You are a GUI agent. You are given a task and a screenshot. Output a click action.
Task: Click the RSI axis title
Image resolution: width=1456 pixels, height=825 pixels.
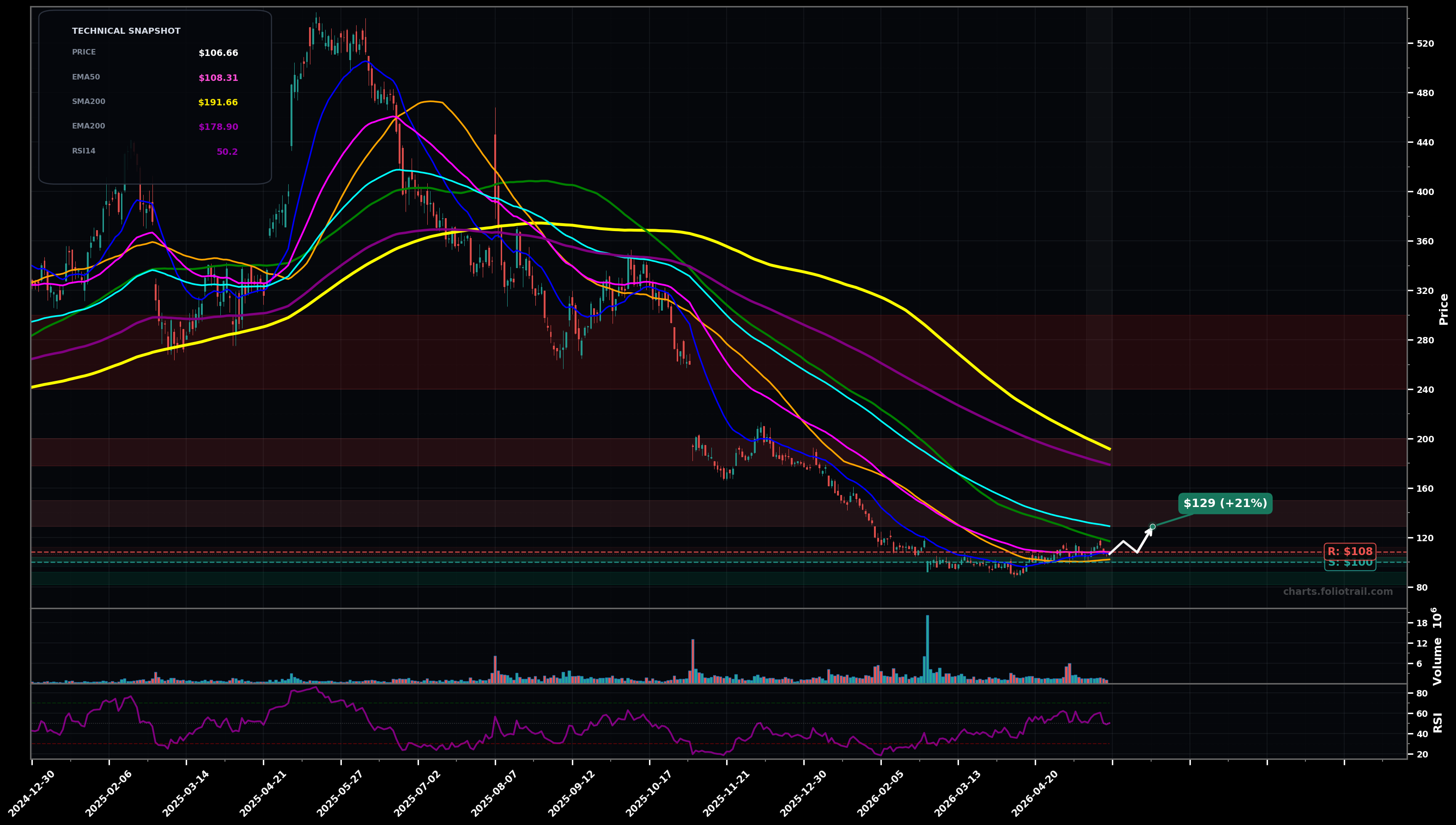pyautogui.click(x=1438, y=722)
